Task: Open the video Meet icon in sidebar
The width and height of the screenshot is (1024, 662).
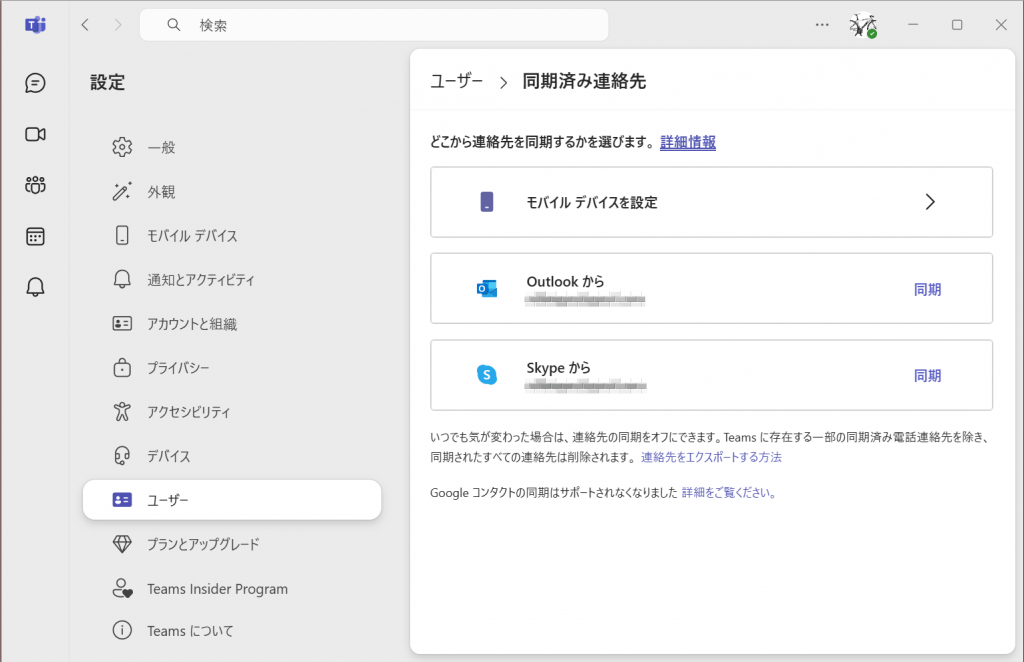Action: (x=36, y=134)
